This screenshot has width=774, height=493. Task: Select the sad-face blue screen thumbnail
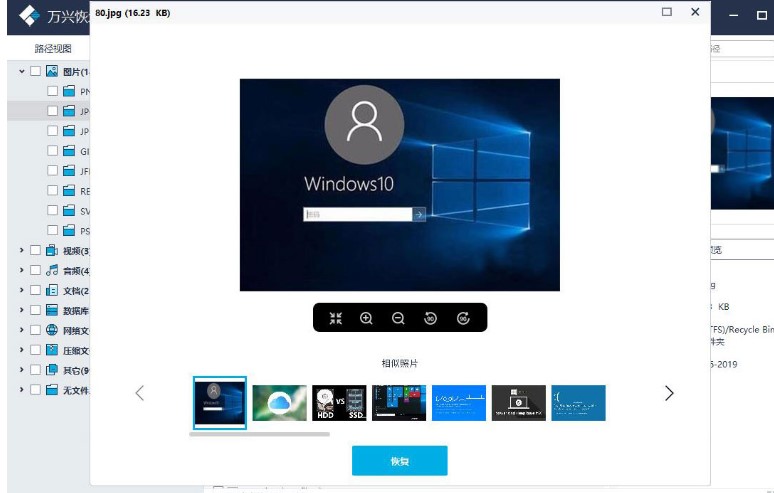pos(578,403)
